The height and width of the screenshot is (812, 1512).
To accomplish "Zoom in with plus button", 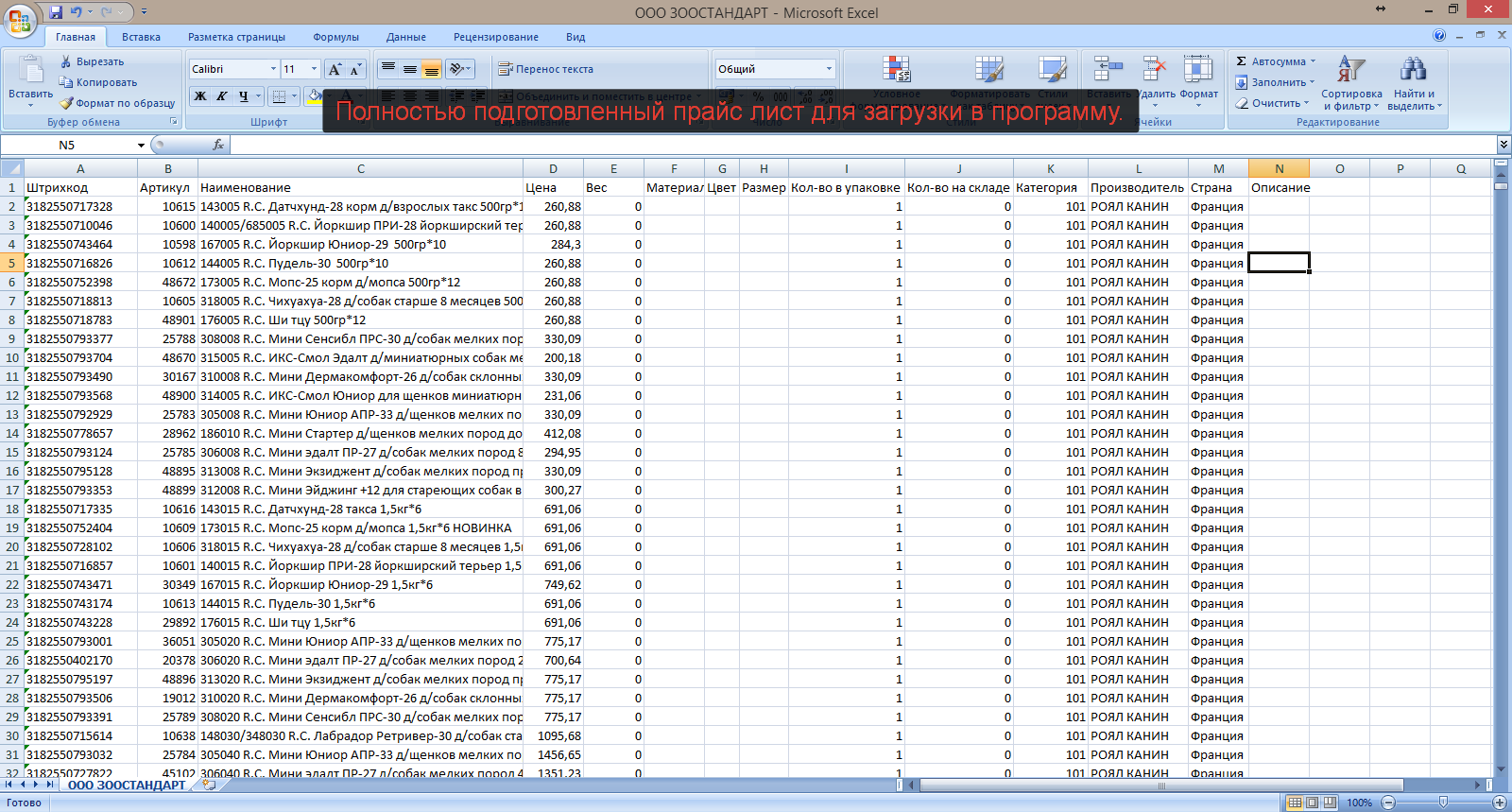I will 1499,803.
